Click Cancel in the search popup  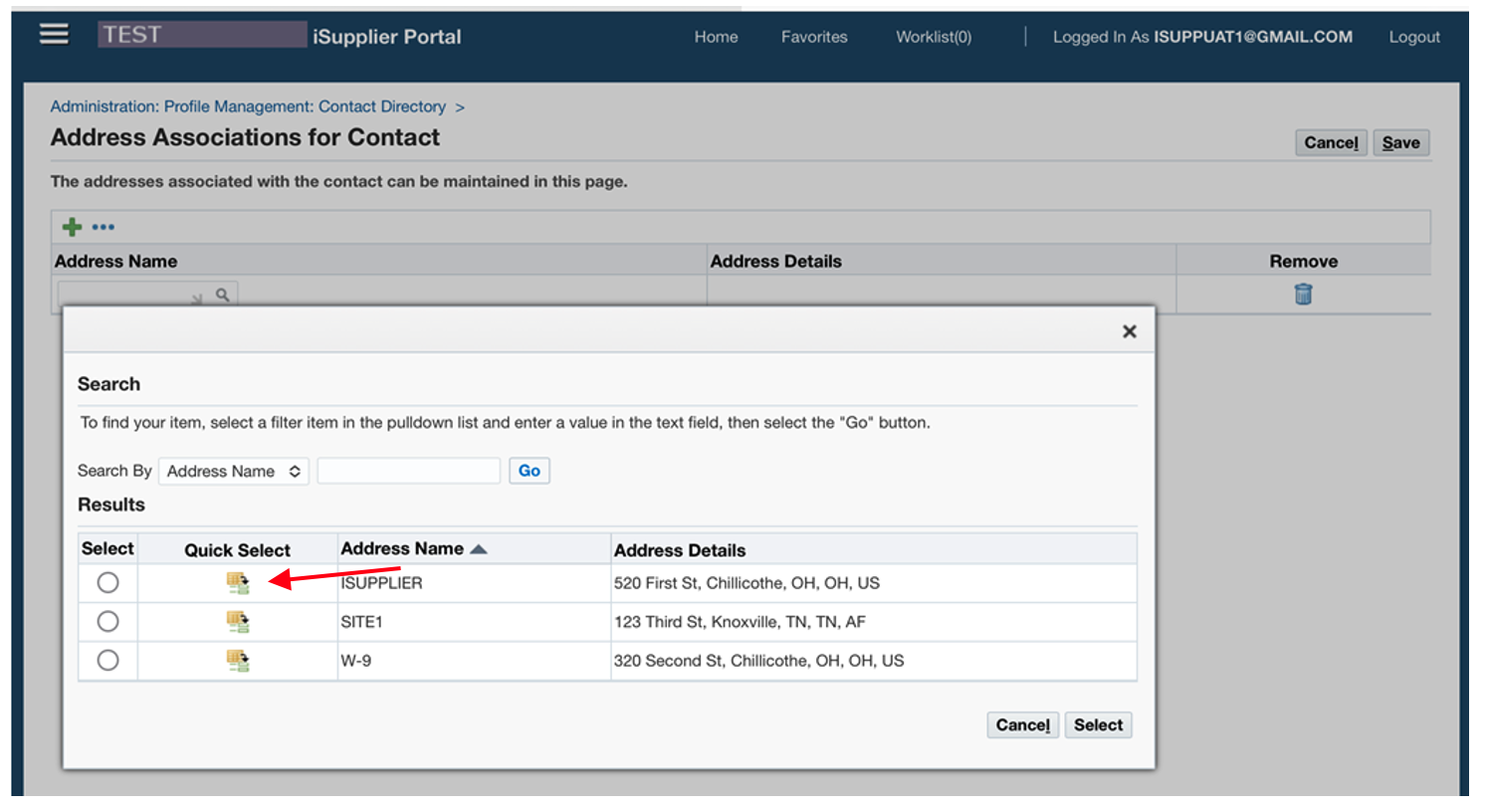click(1023, 725)
